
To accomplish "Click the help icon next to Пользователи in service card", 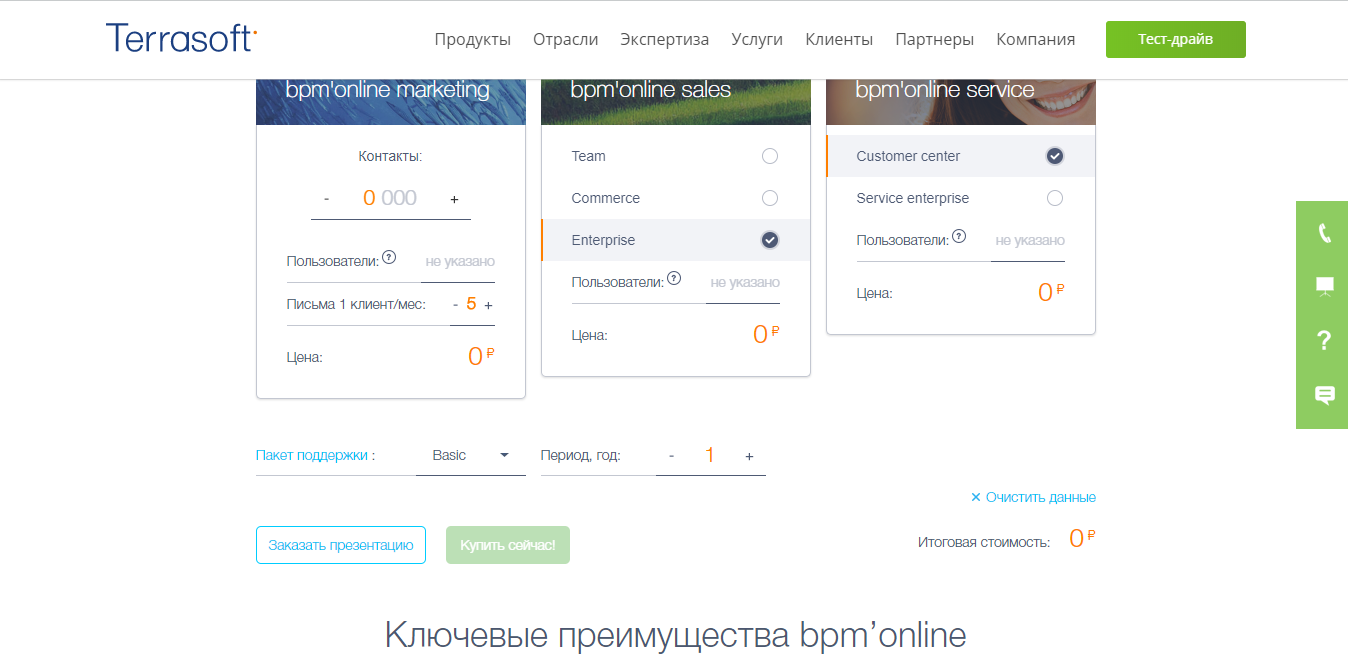I will tap(959, 236).
